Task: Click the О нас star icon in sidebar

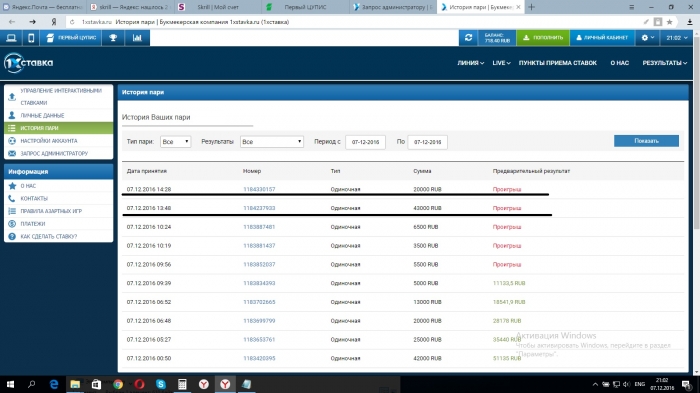Action: [12, 186]
